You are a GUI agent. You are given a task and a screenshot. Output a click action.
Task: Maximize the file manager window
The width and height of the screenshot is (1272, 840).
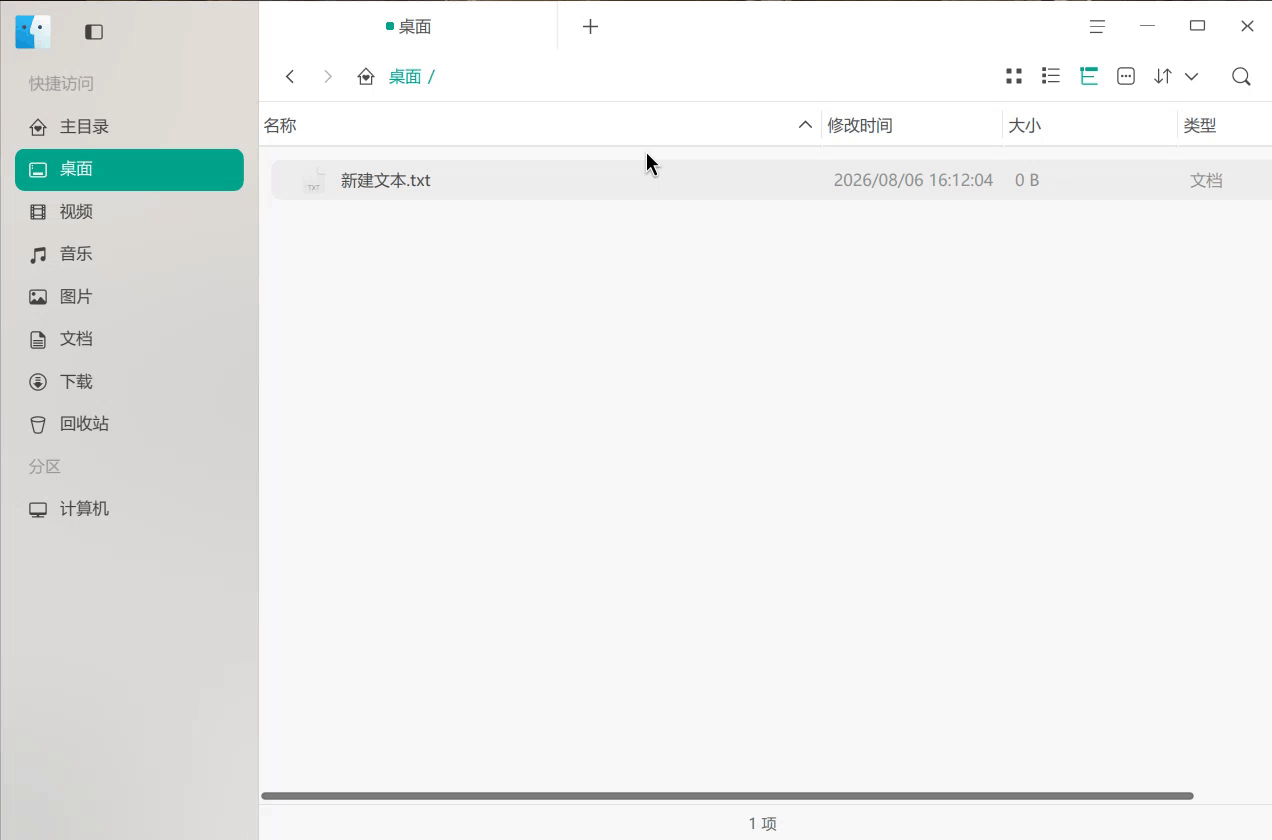1197,27
